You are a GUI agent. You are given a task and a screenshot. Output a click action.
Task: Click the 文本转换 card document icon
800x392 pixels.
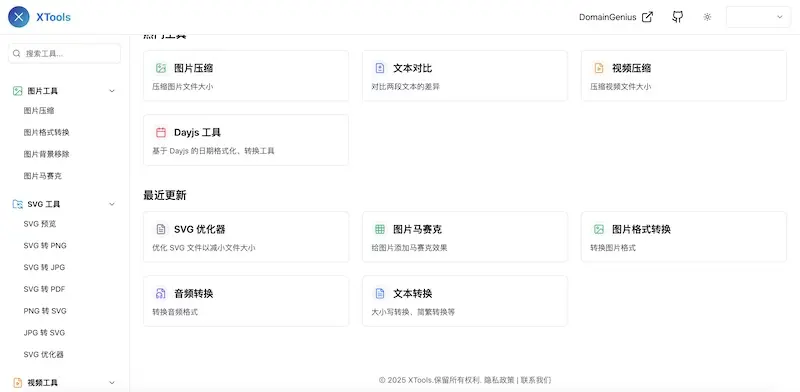pos(380,293)
